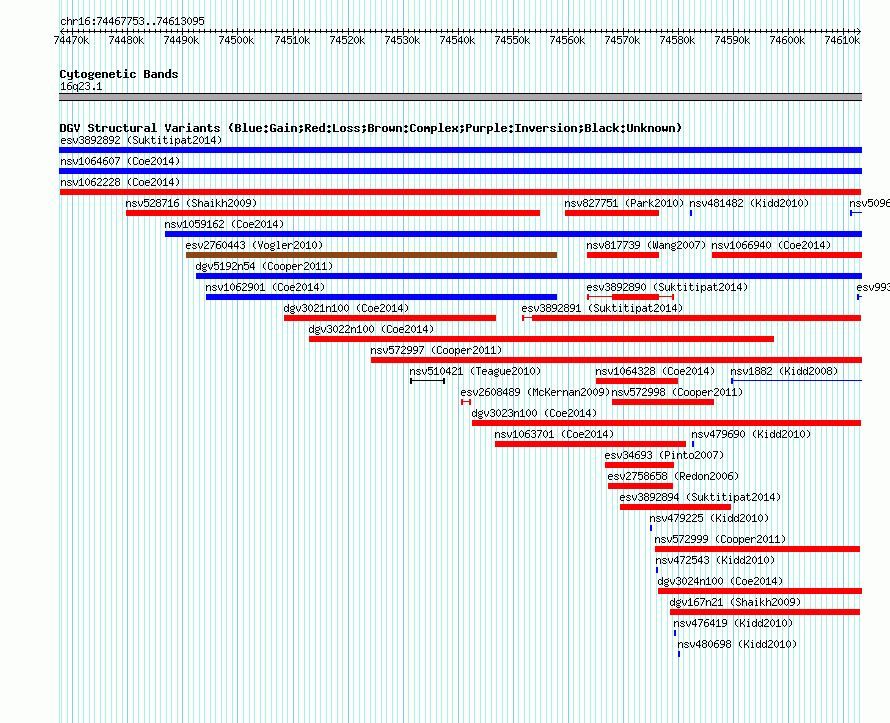Click the 74580k ruler position
Viewport: 890px width, 723px height.
point(677,40)
